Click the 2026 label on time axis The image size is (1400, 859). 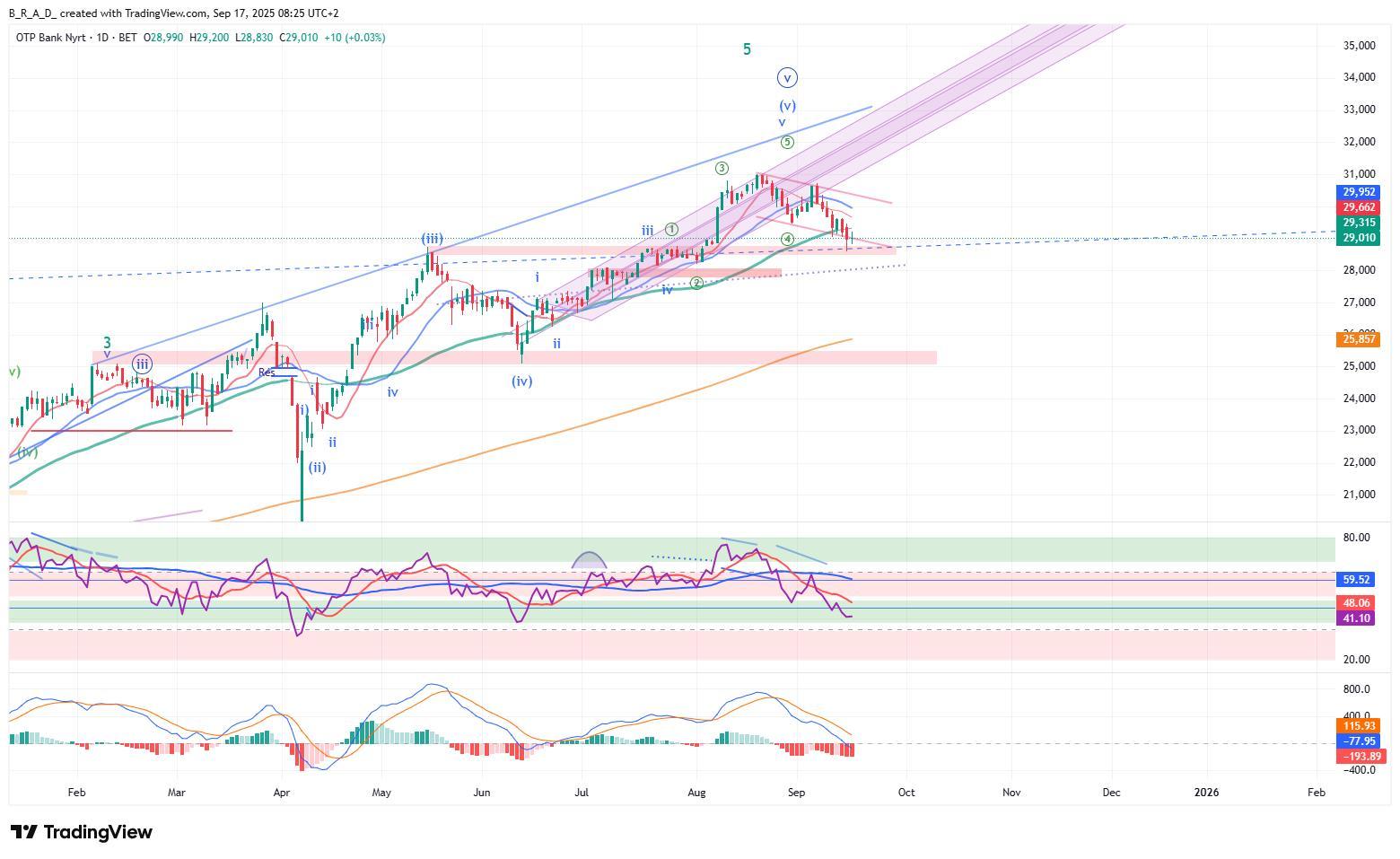tap(1207, 793)
